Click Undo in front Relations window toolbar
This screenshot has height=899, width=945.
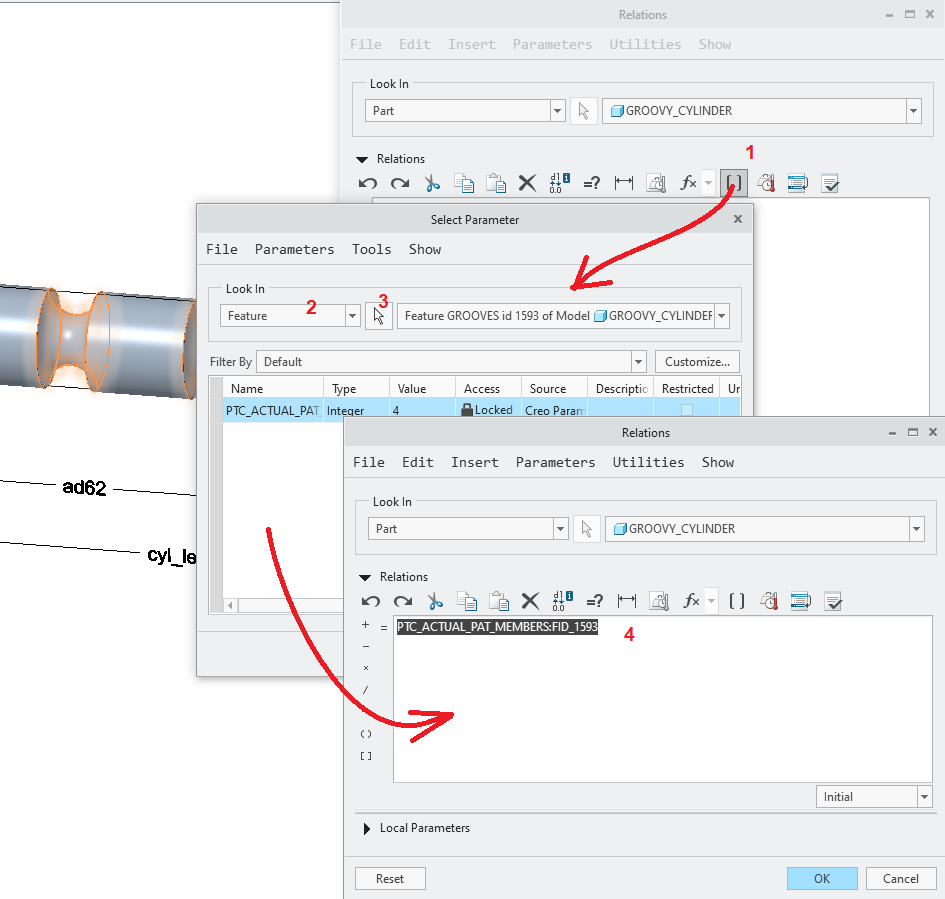pyautogui.click(x=371, y=601)
